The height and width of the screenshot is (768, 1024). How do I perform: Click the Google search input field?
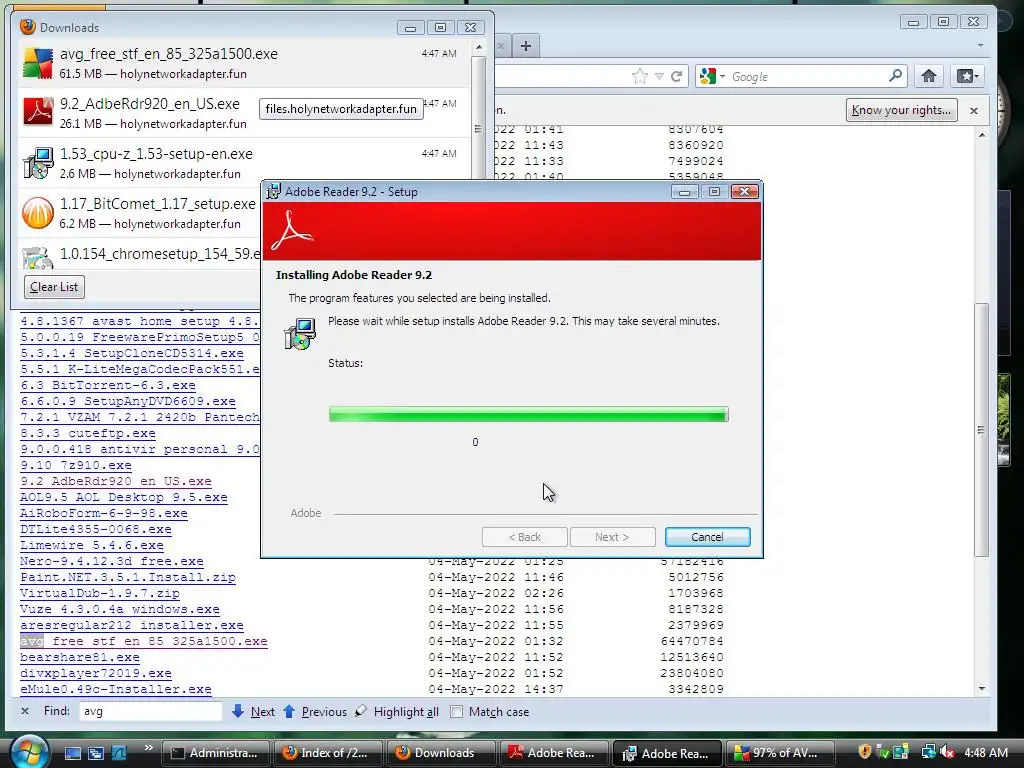(807, 76)
